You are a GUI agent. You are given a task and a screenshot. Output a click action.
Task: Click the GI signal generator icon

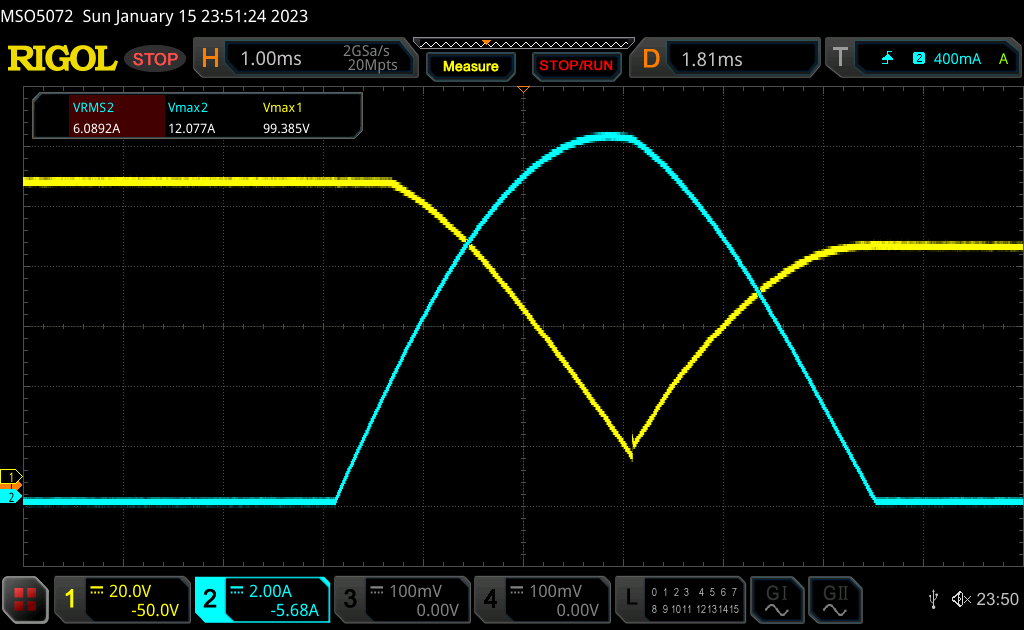coord(776,599)
